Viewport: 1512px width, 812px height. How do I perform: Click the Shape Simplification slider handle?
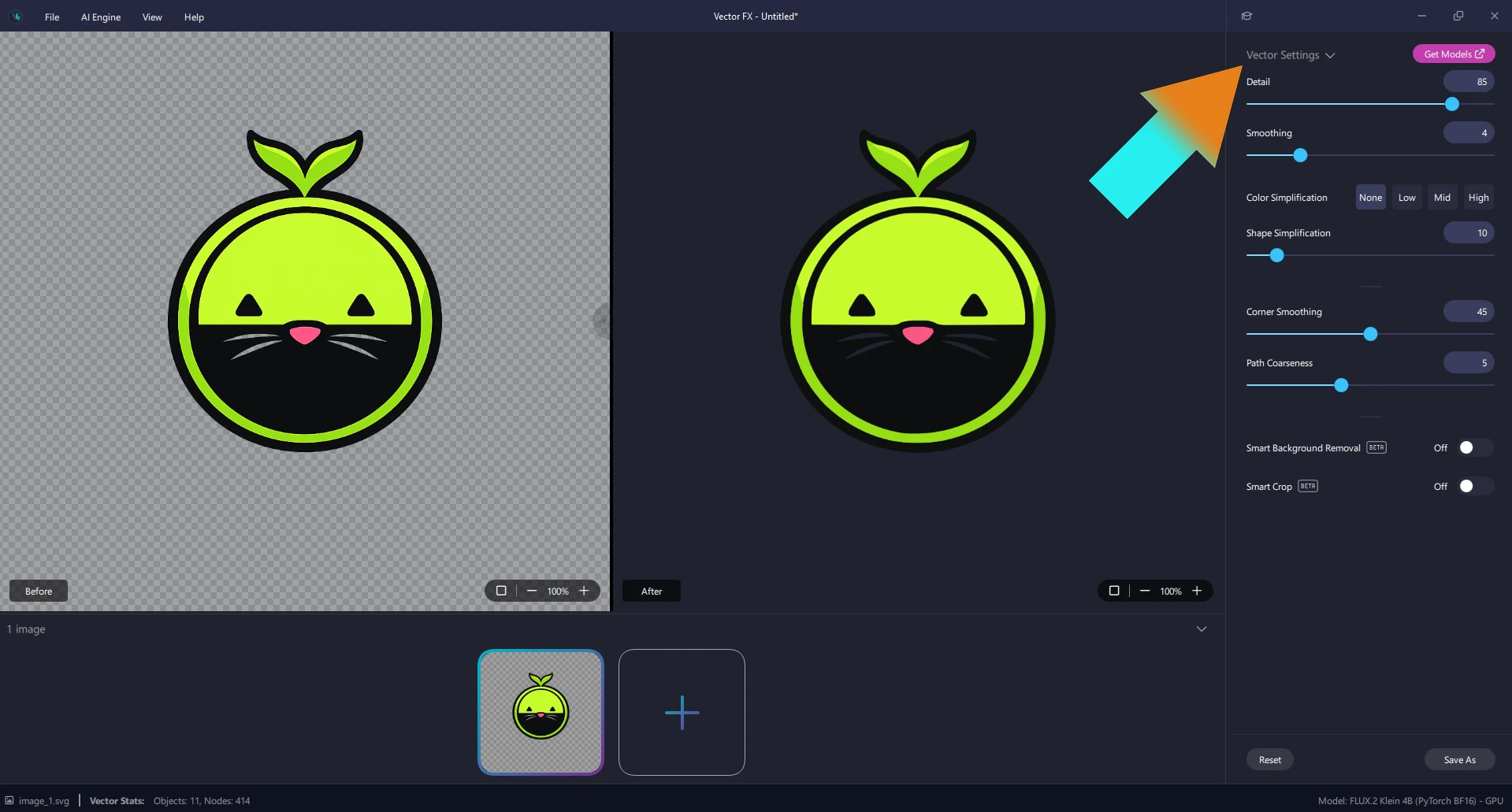(x=1277, y=255)
